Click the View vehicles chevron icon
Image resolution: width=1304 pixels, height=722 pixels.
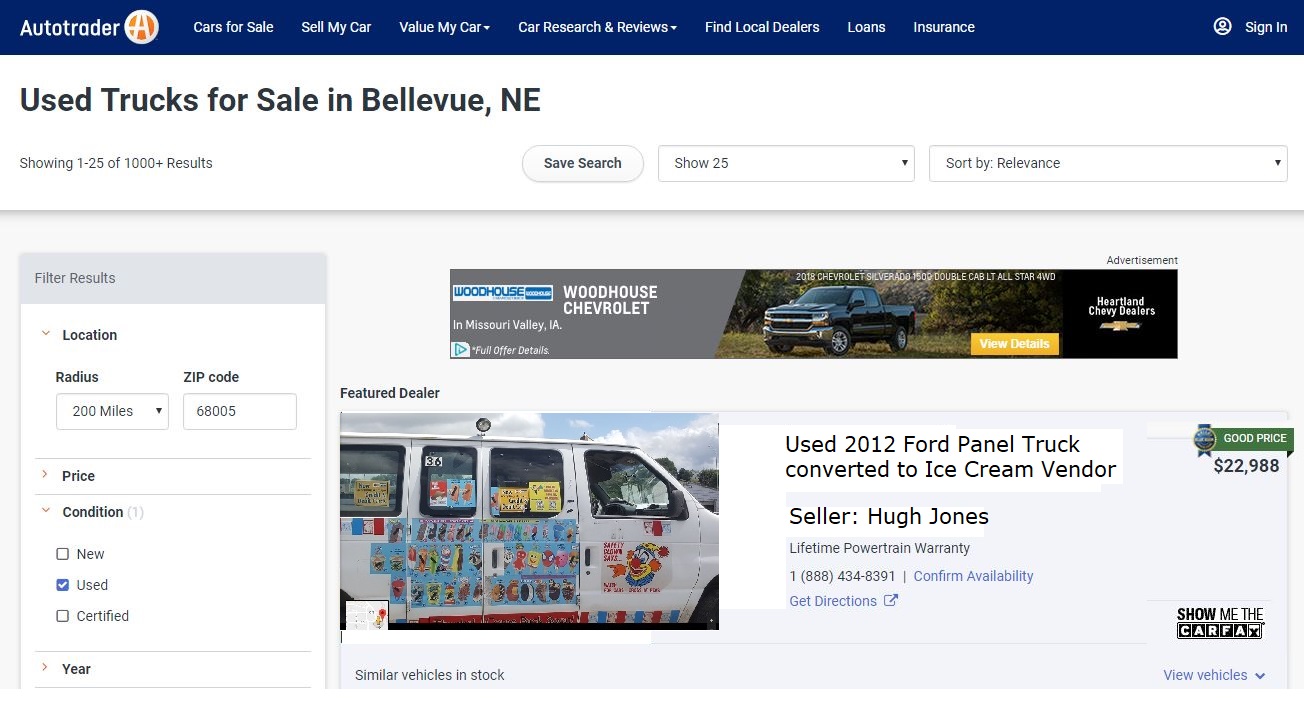pyautogui.click(x=1260, y=676)
